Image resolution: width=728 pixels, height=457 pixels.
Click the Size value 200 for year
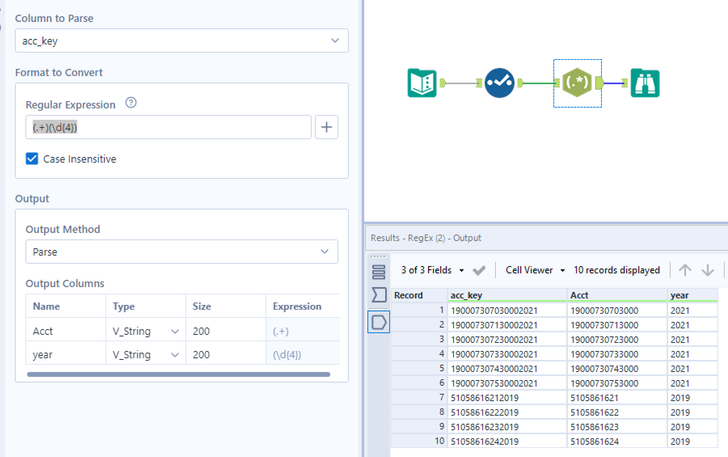pos(226,354)
